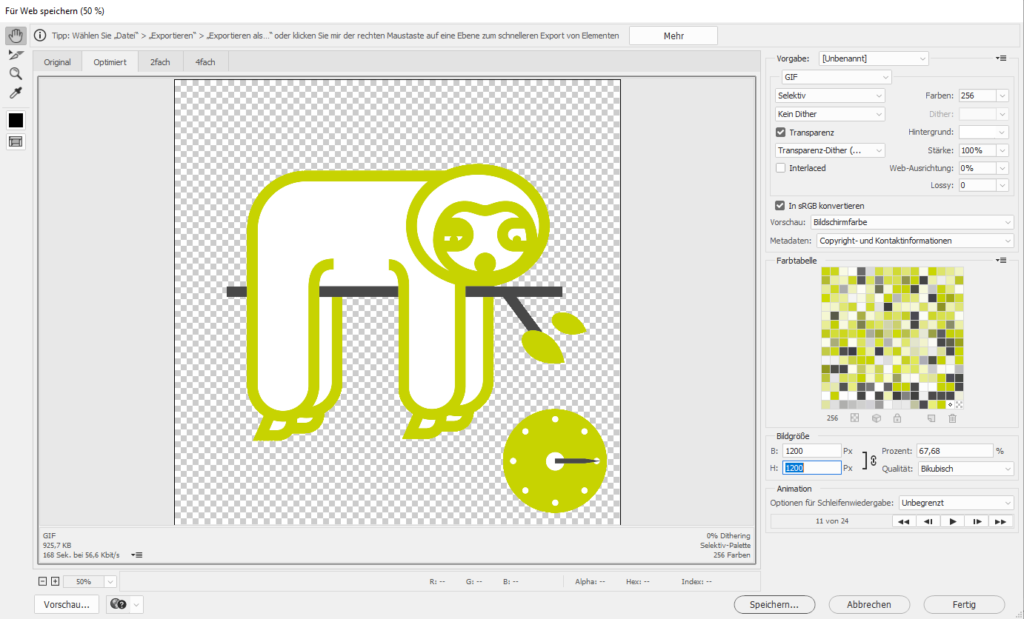Click the trash icon under Farbtabelle
Viewport: 1024px width, 619px height.
pos(952,418)
